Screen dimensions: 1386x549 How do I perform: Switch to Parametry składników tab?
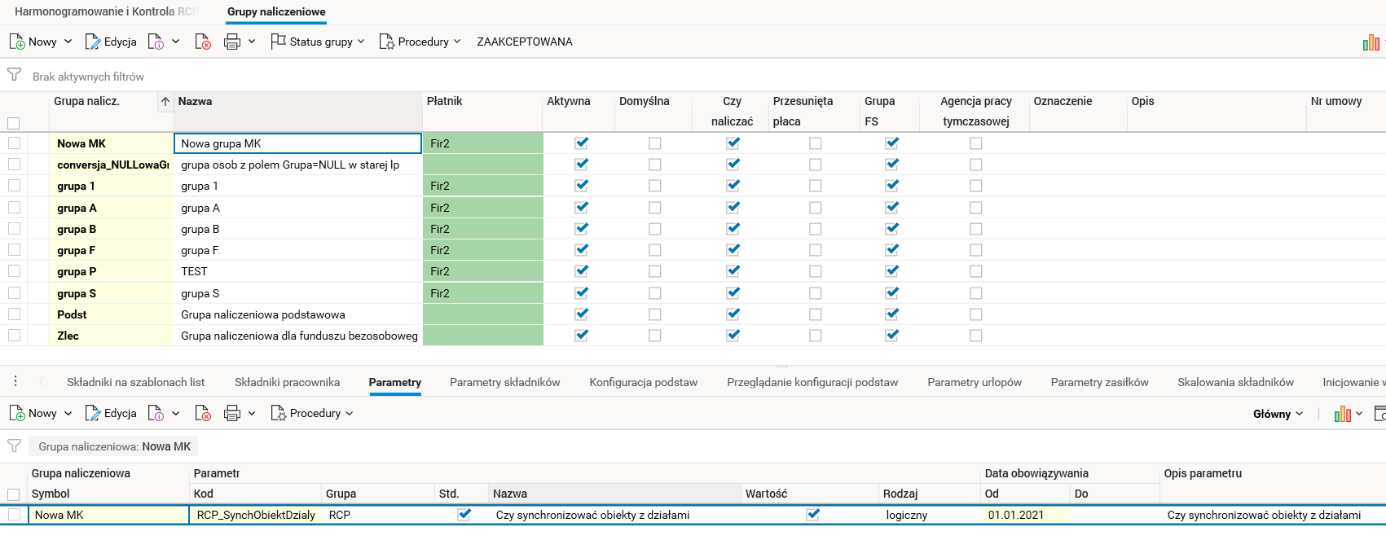click(504, 382)
